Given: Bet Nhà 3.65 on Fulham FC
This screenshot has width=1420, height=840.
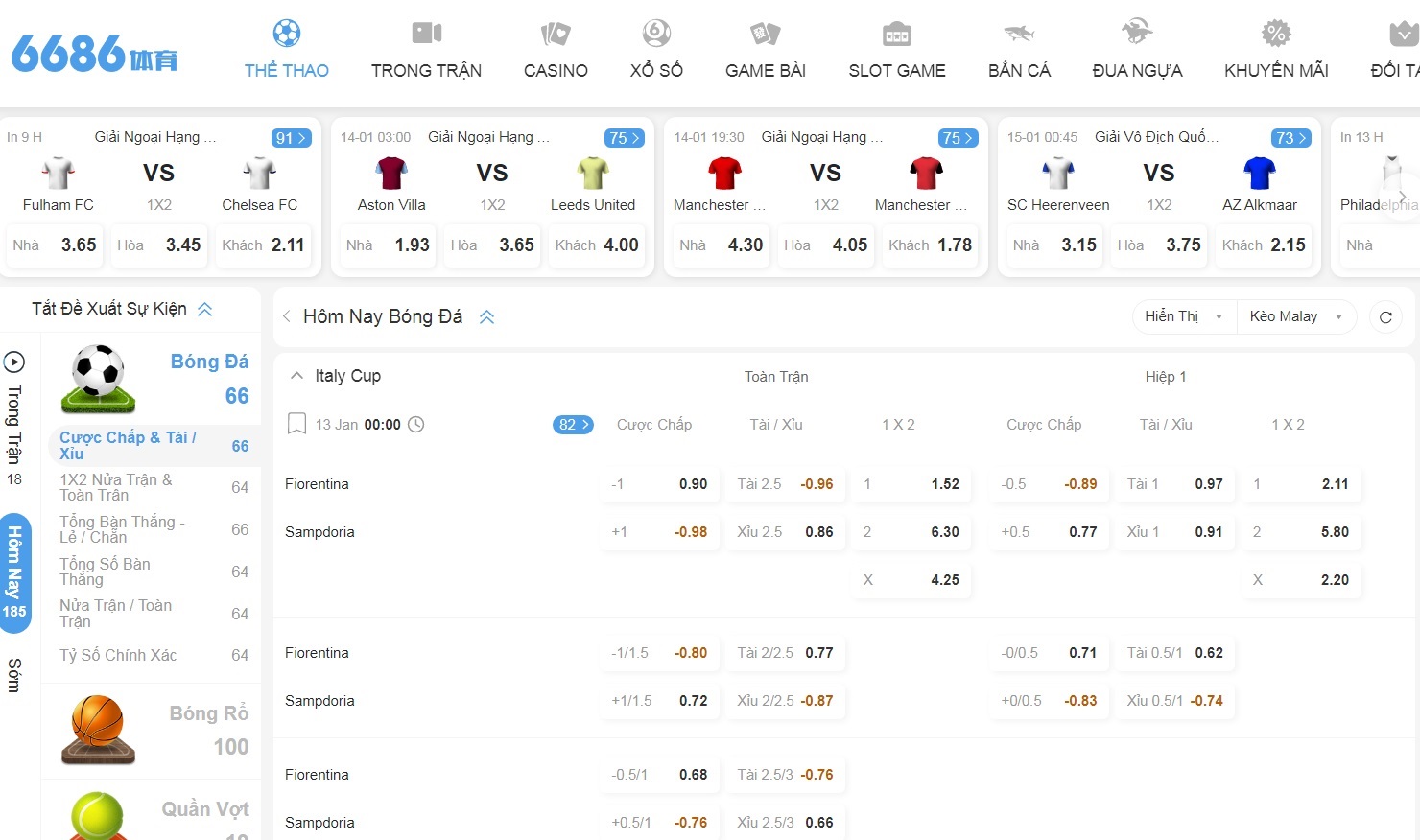Looking at the screenshot, I should (x=55, y=245).
